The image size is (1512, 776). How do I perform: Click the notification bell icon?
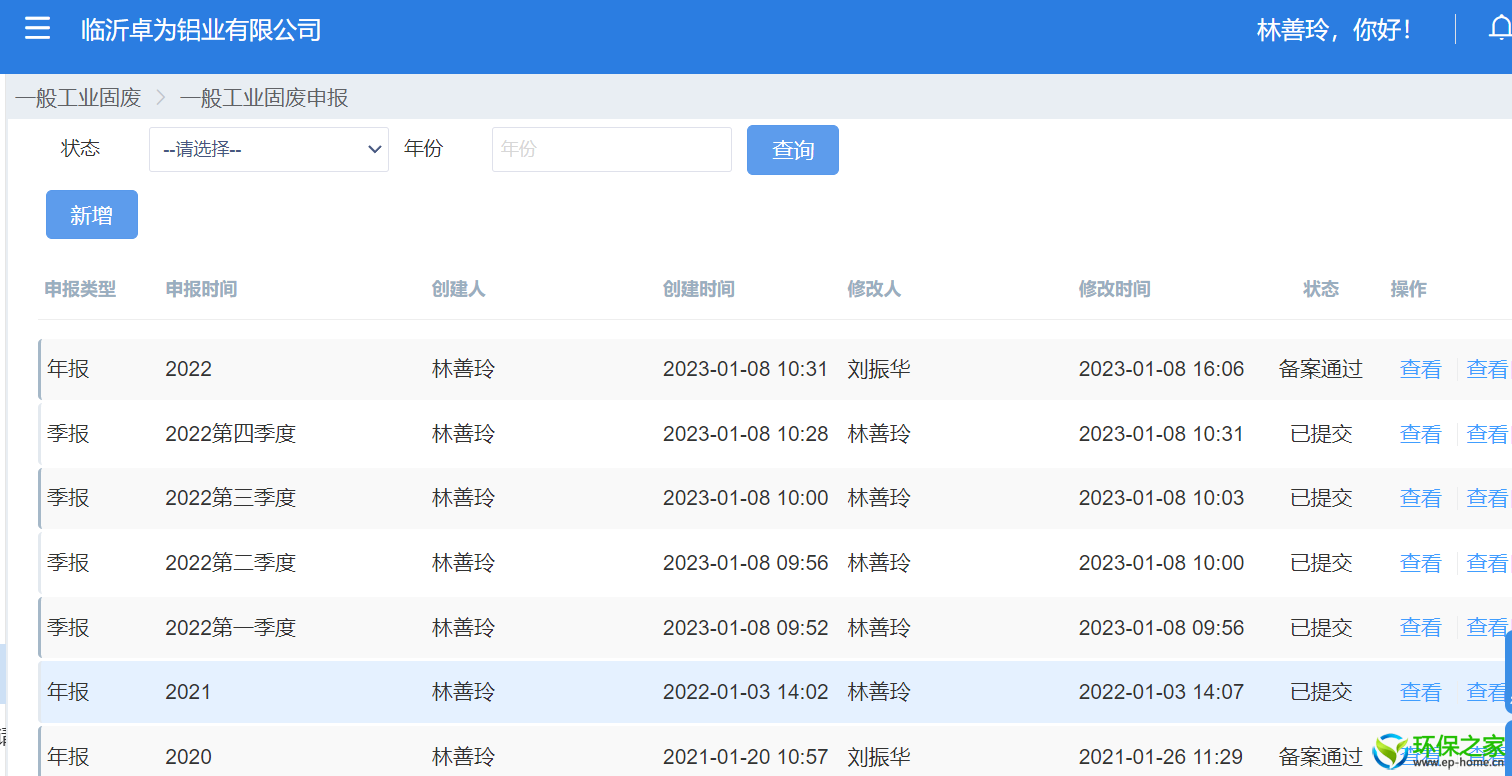coord(1501,28)
